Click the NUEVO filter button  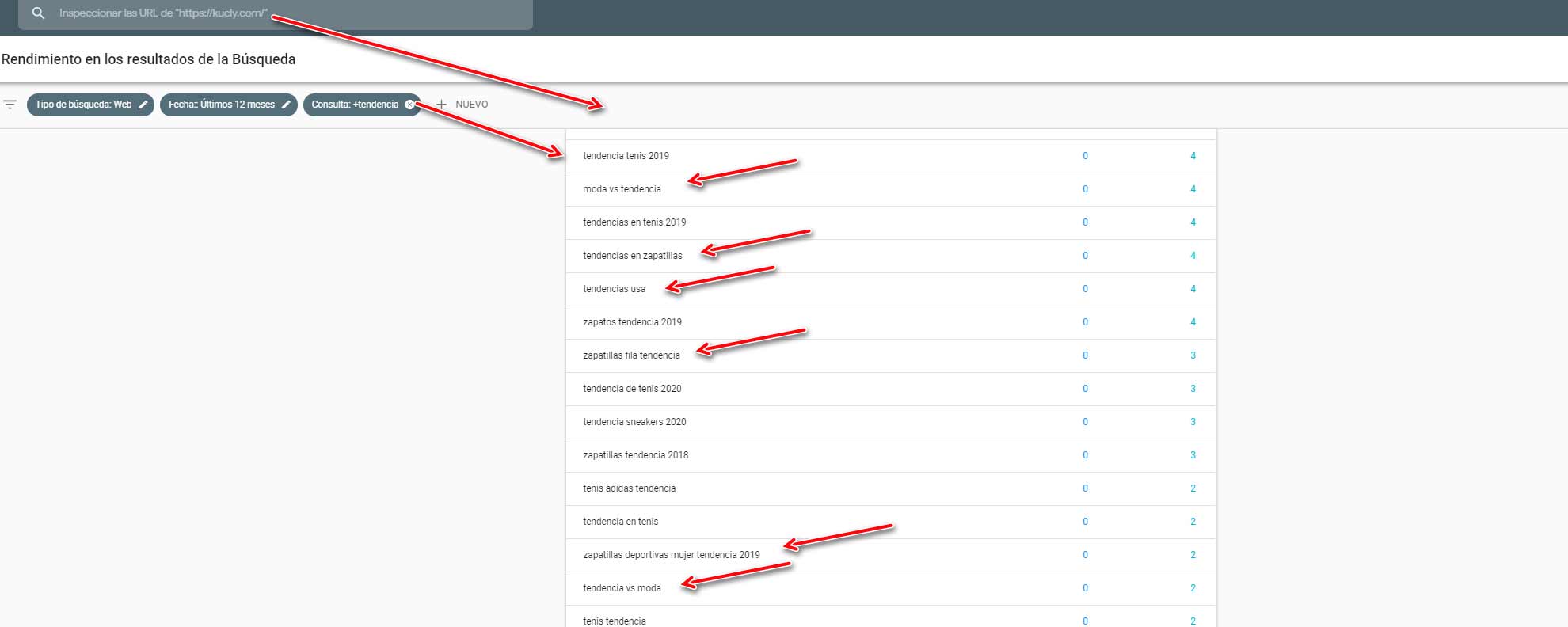pos(471,104)
